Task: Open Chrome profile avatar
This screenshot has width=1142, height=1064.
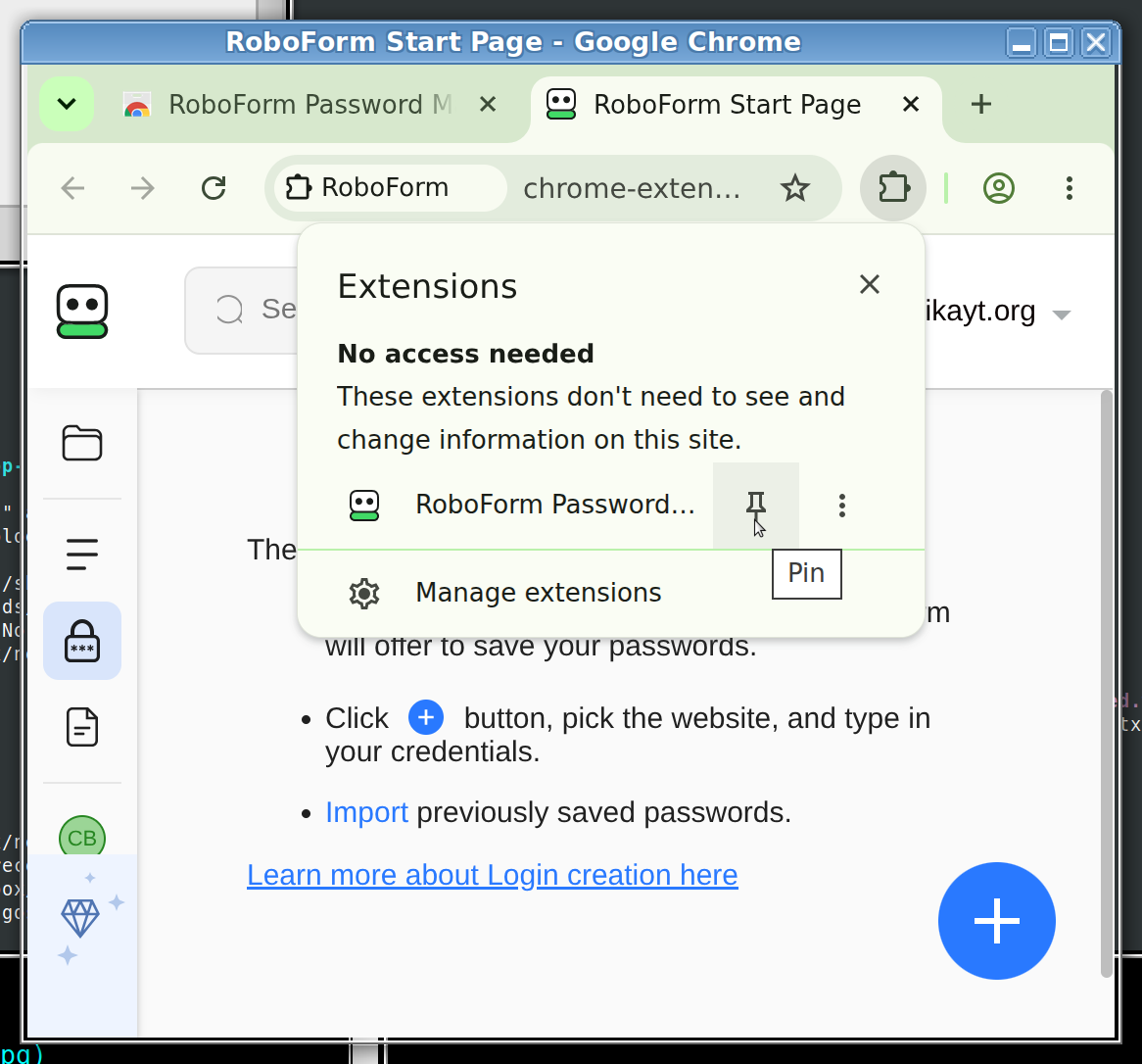Action: pyautogui.click(x=999, y=188)
